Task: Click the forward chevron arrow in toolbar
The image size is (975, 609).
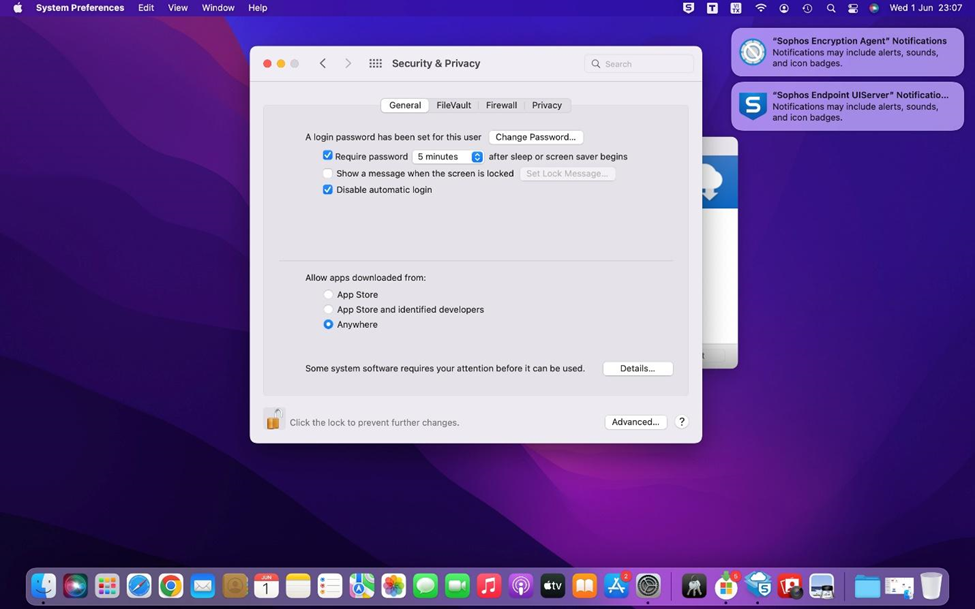Action: [x=348, y=63]
